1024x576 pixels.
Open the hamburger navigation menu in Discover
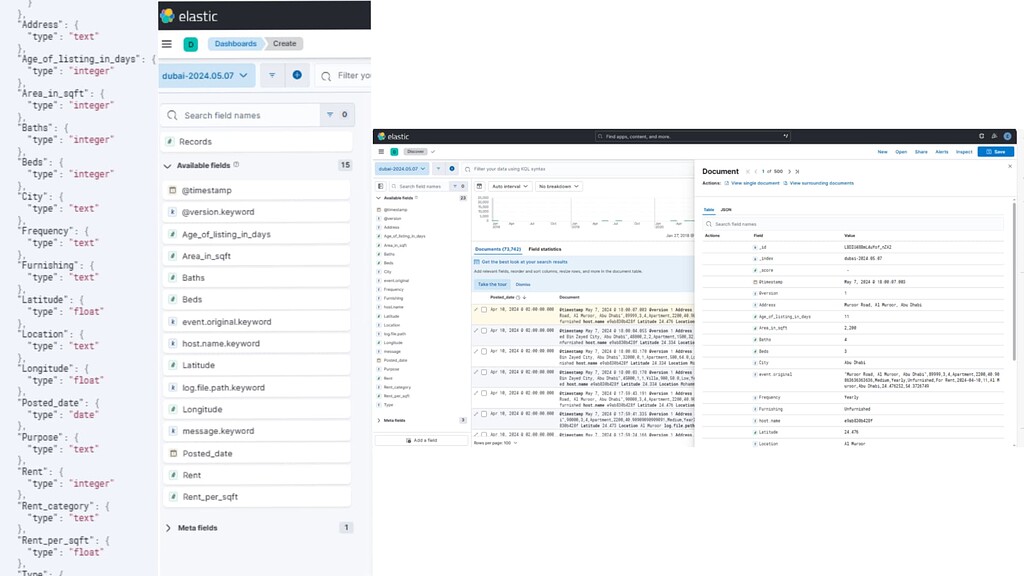pos(381,152)
